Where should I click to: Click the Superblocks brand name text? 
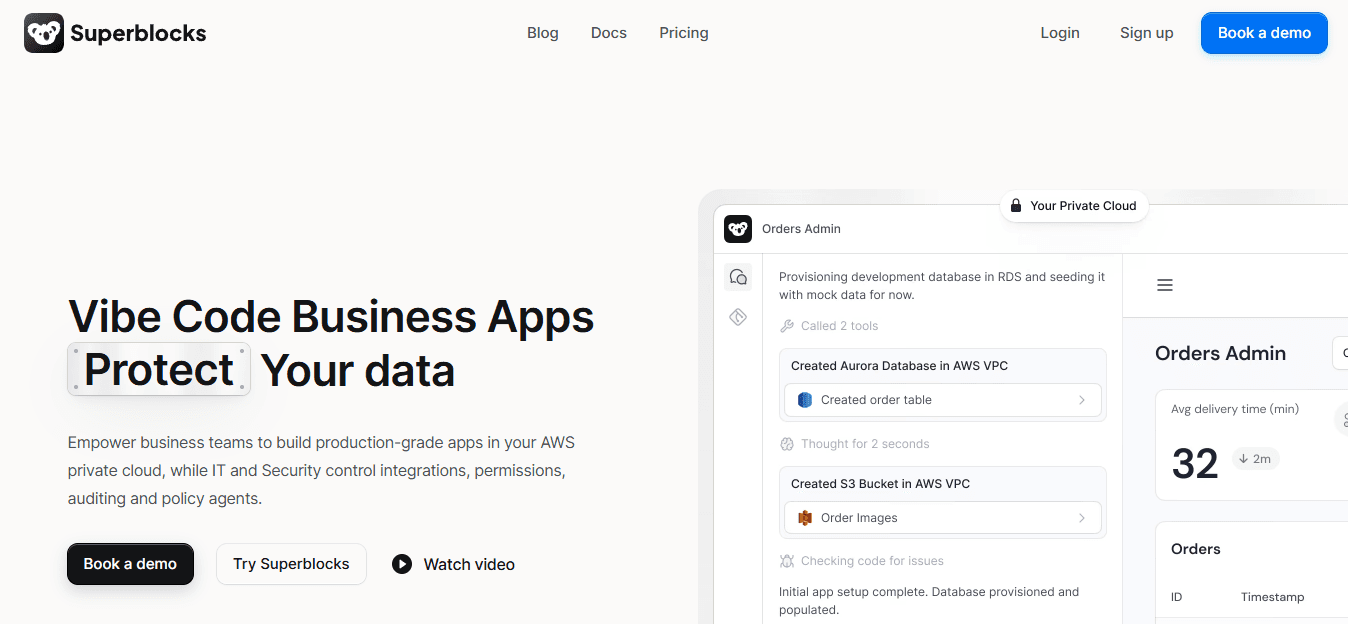138,33
